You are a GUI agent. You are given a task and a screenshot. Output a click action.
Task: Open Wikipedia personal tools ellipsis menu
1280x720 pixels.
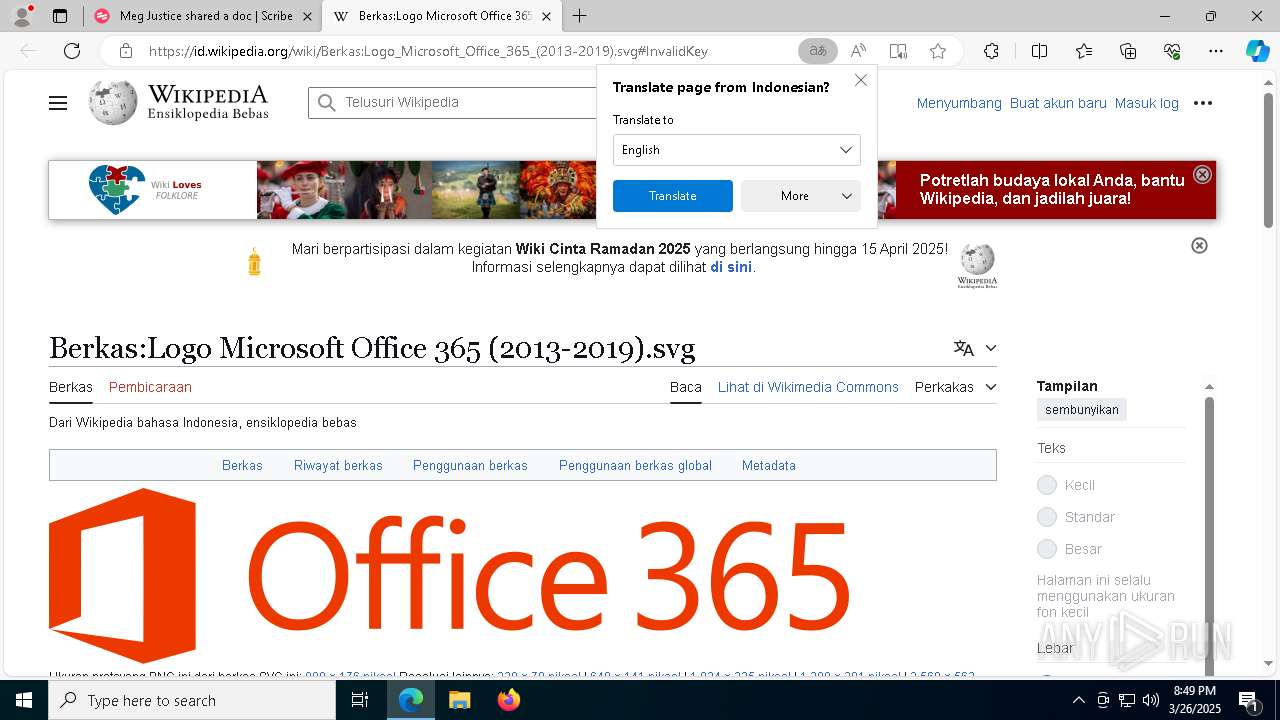pos(1203,103)
